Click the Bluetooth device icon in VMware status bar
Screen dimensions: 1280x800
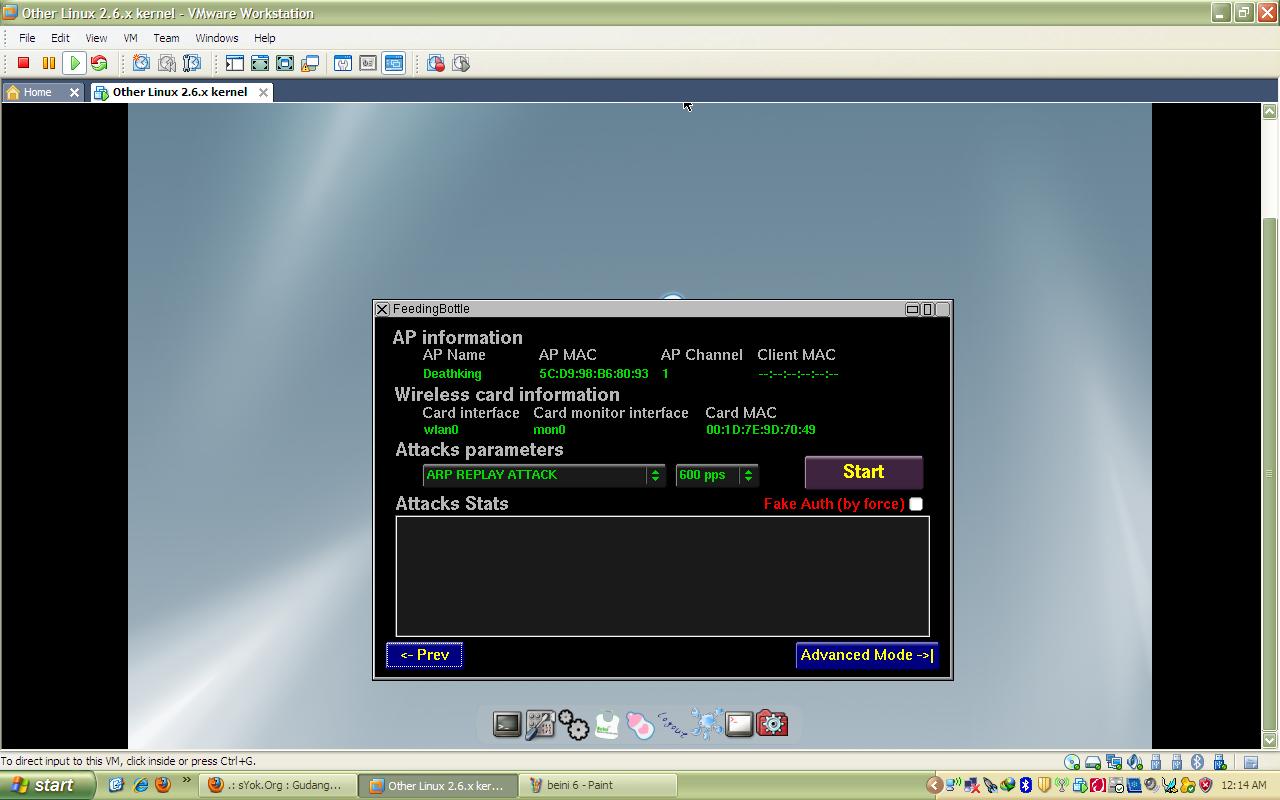coord(1198,762)
